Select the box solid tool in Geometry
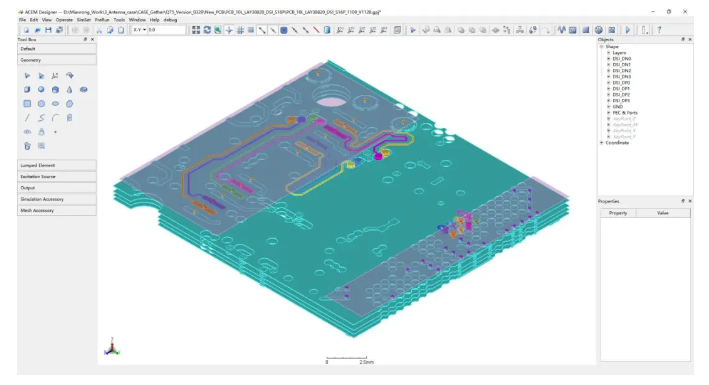 coord(27,90)
